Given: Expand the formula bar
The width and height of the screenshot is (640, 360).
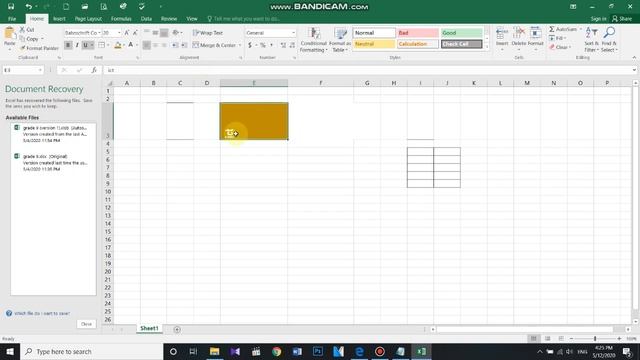Looking at the screenshot, I should point(634,70).
